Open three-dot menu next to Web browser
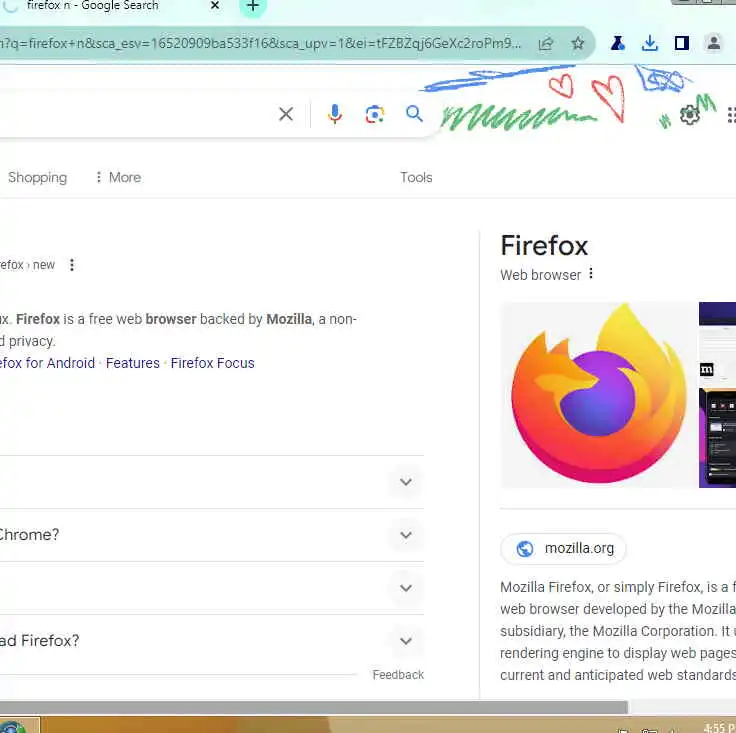This screenshot has height=733, width=736. click(591, 274)
